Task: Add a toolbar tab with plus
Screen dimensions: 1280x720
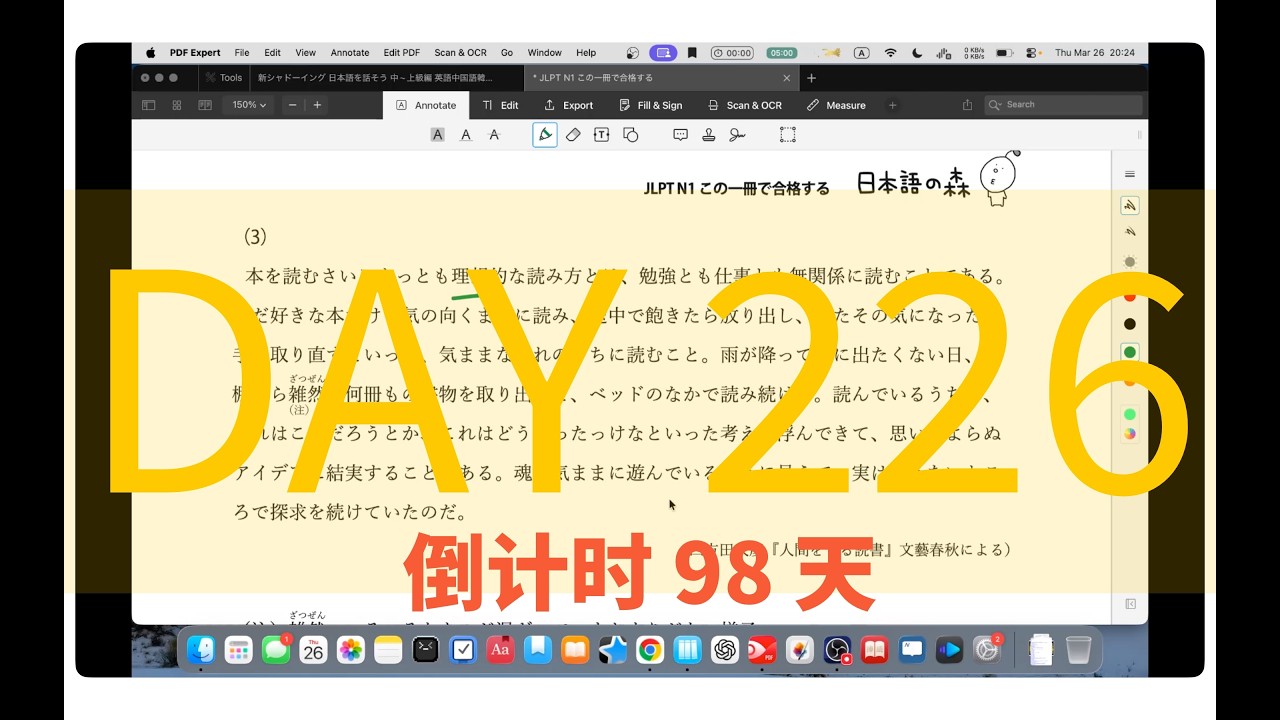Action: 893,105
